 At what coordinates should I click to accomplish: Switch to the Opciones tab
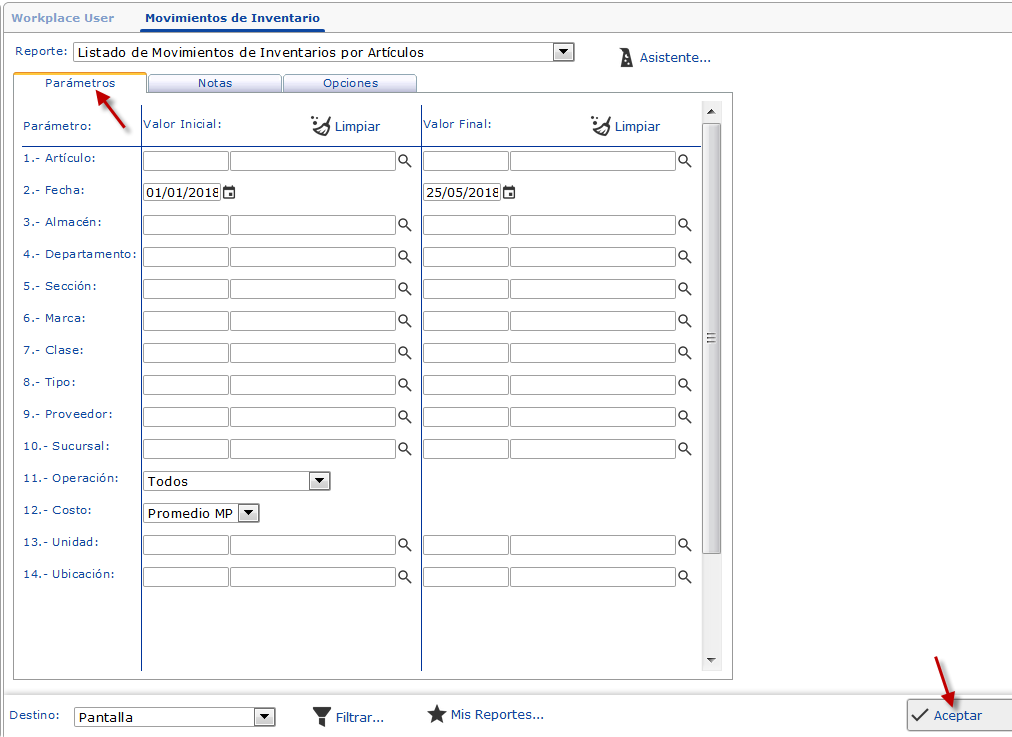pyautogui.click(x=350, y=83)
